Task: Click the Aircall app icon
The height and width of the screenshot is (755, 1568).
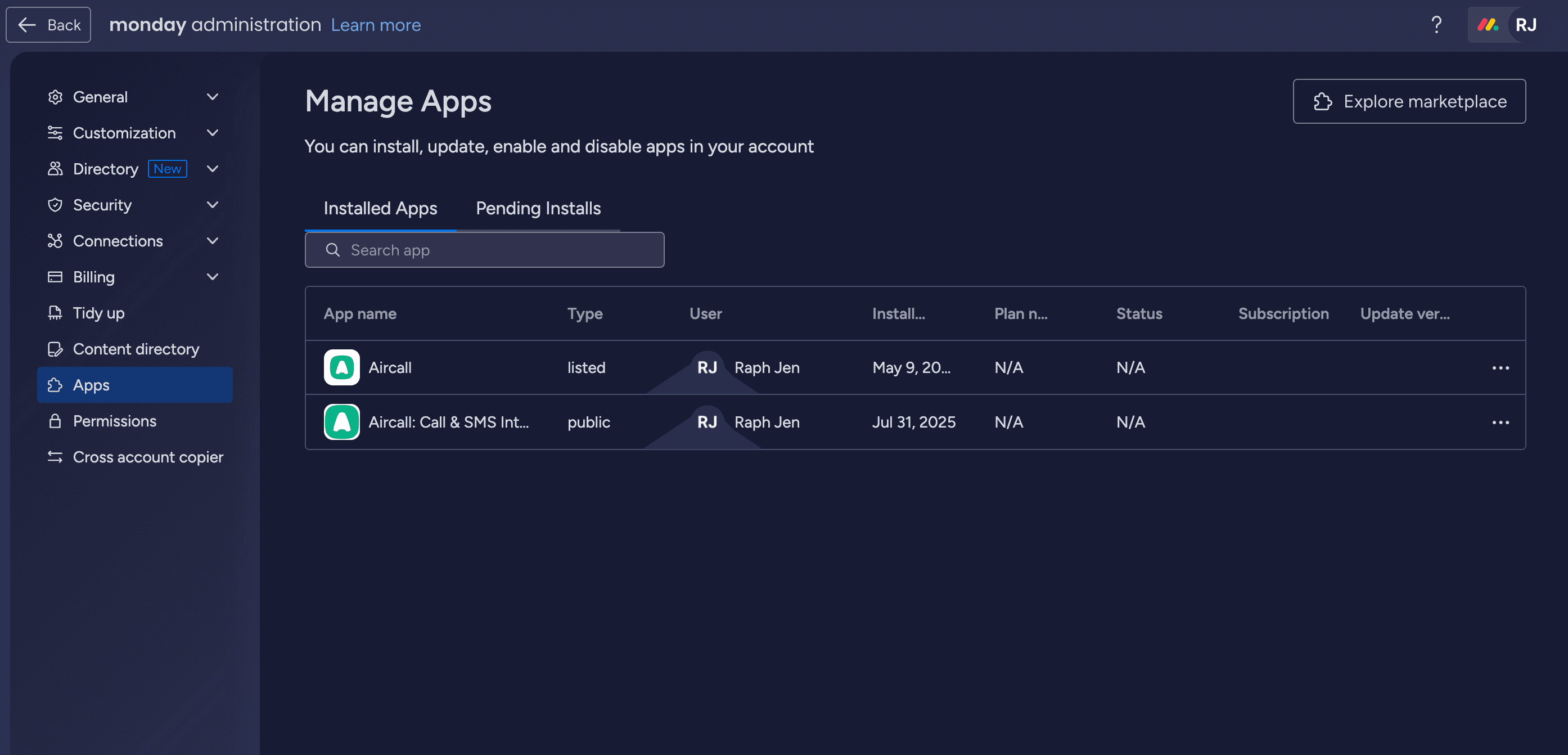Action: 341,367
